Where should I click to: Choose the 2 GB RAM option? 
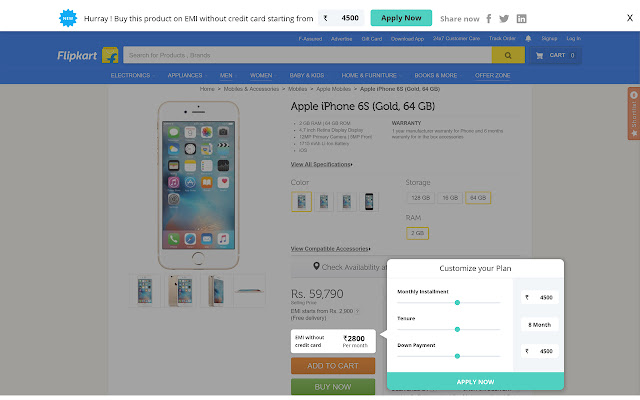point(417,232)
